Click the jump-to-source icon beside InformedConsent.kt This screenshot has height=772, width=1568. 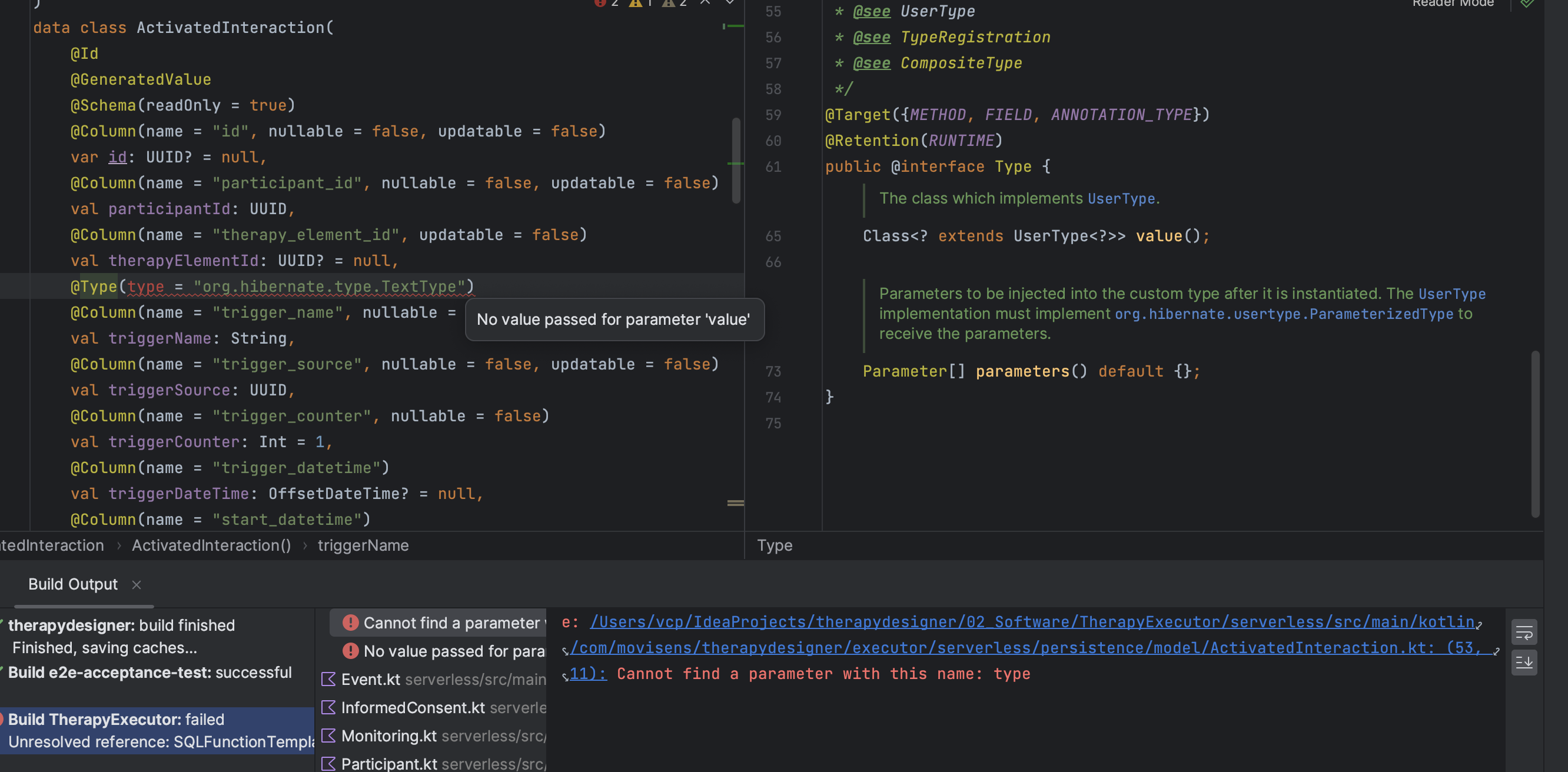tap(328, 707)
